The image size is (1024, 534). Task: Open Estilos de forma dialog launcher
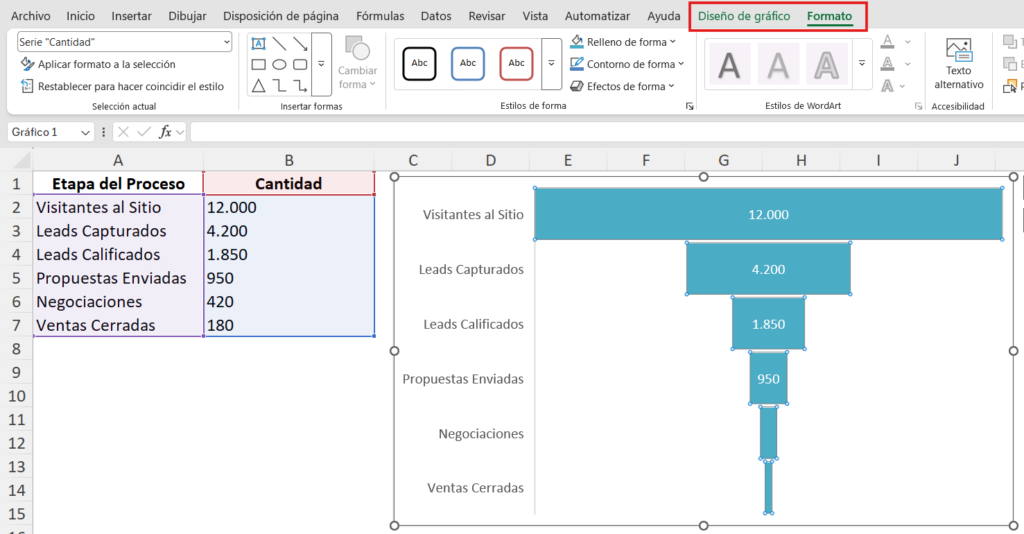[x=690, y=106]
